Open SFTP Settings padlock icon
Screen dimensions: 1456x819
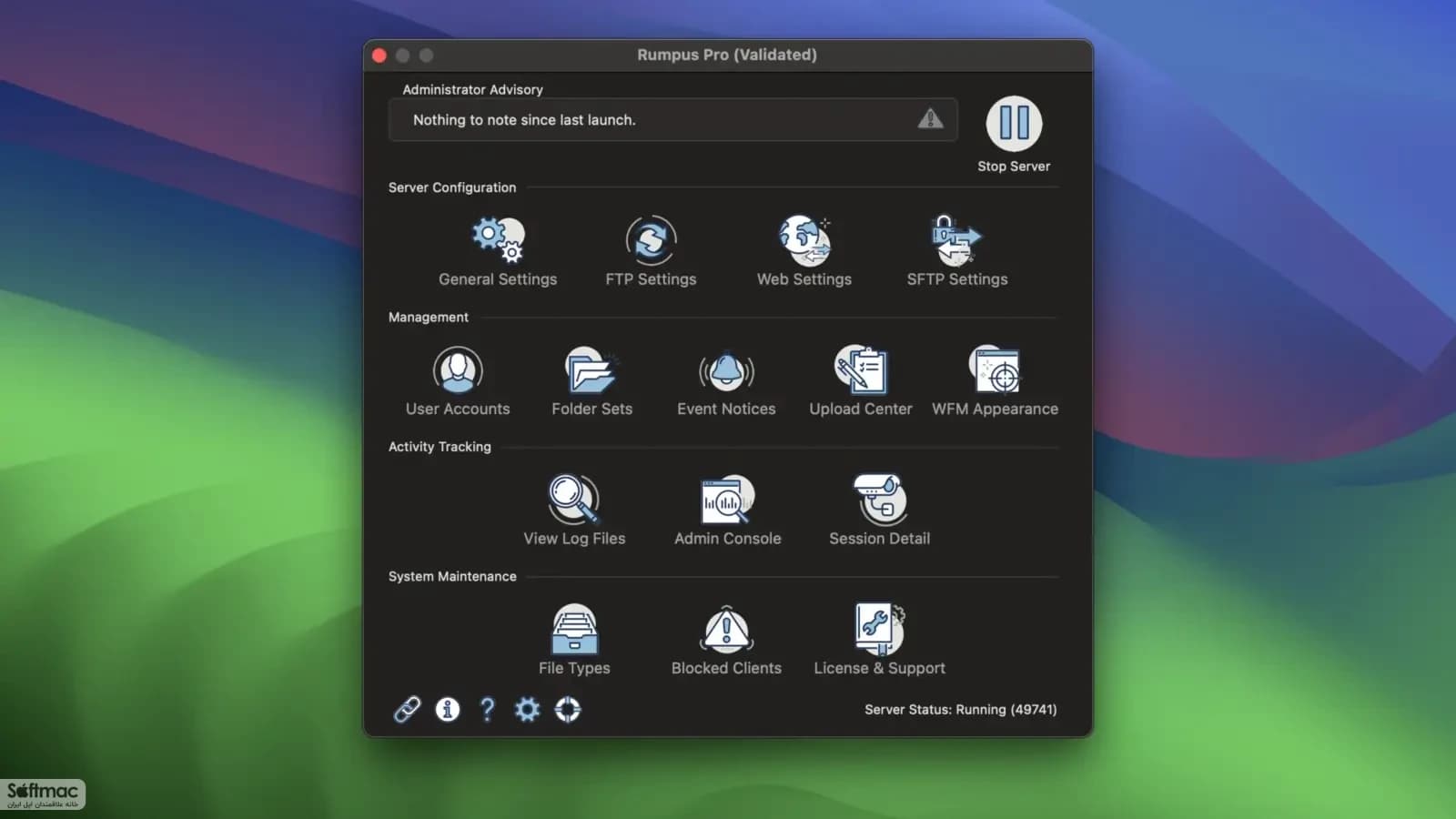point(956,239)
